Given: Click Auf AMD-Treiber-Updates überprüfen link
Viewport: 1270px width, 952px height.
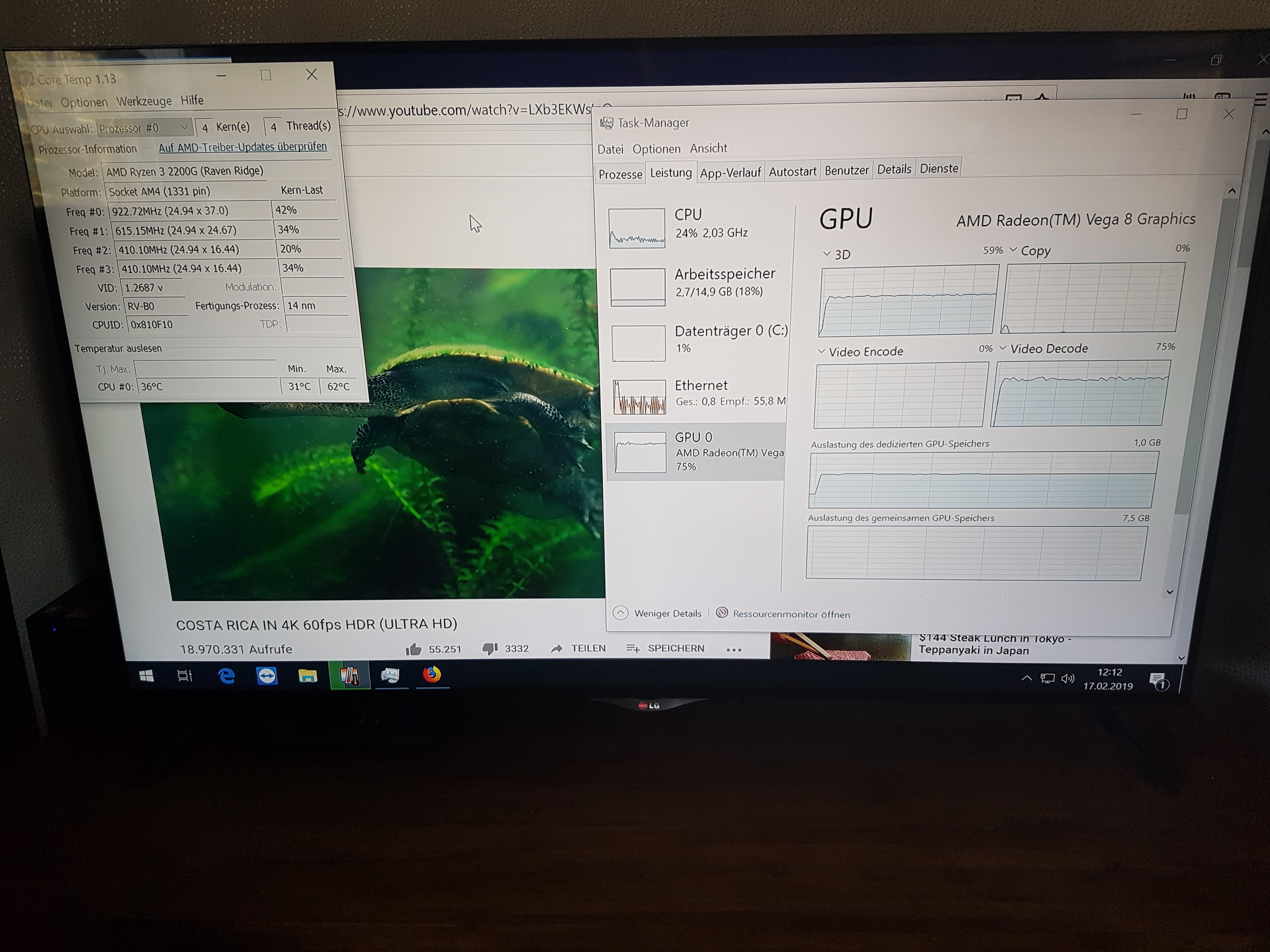Looking at the screenshot, I should pos(242,147).
